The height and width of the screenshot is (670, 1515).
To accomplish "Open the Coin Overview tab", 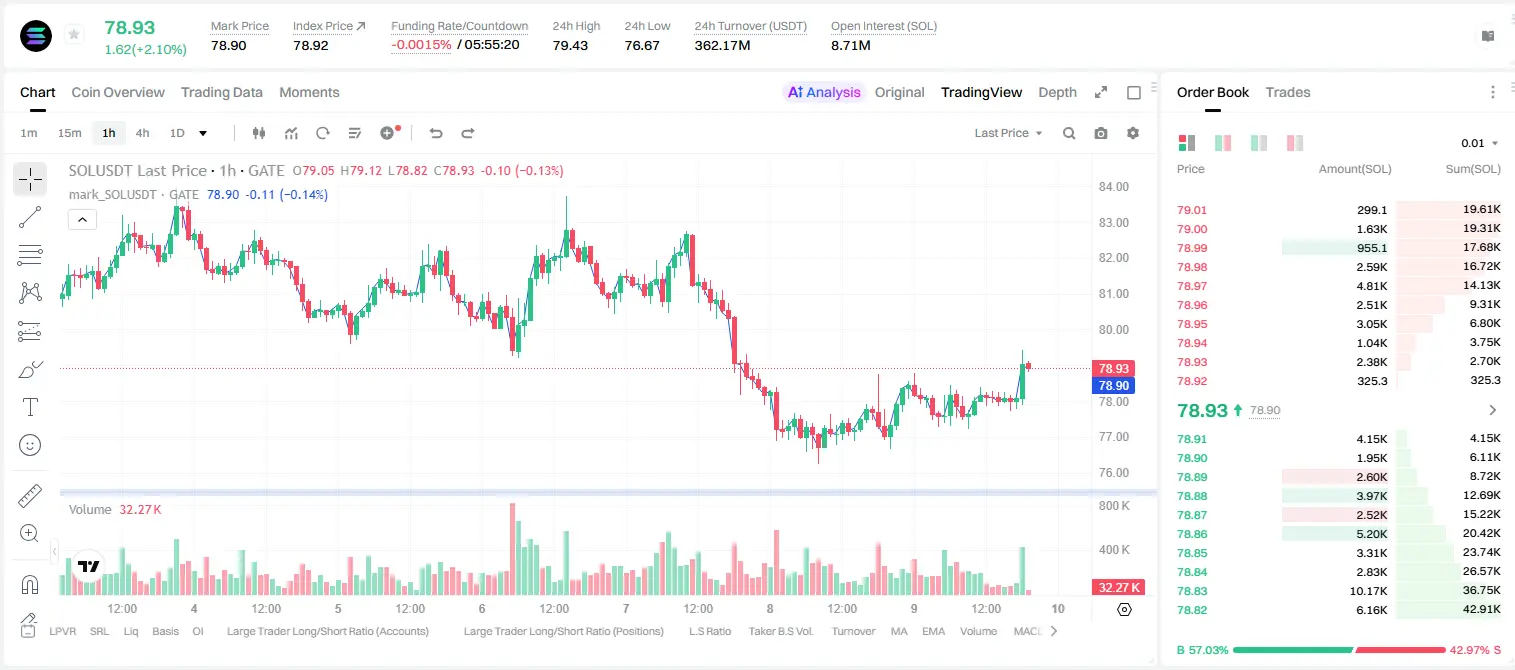I will (x=118, y=92).
